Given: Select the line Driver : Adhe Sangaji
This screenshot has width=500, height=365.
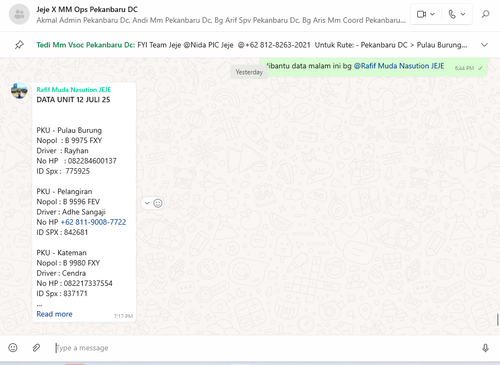Looking at the screenshot, I should (71, 212).
